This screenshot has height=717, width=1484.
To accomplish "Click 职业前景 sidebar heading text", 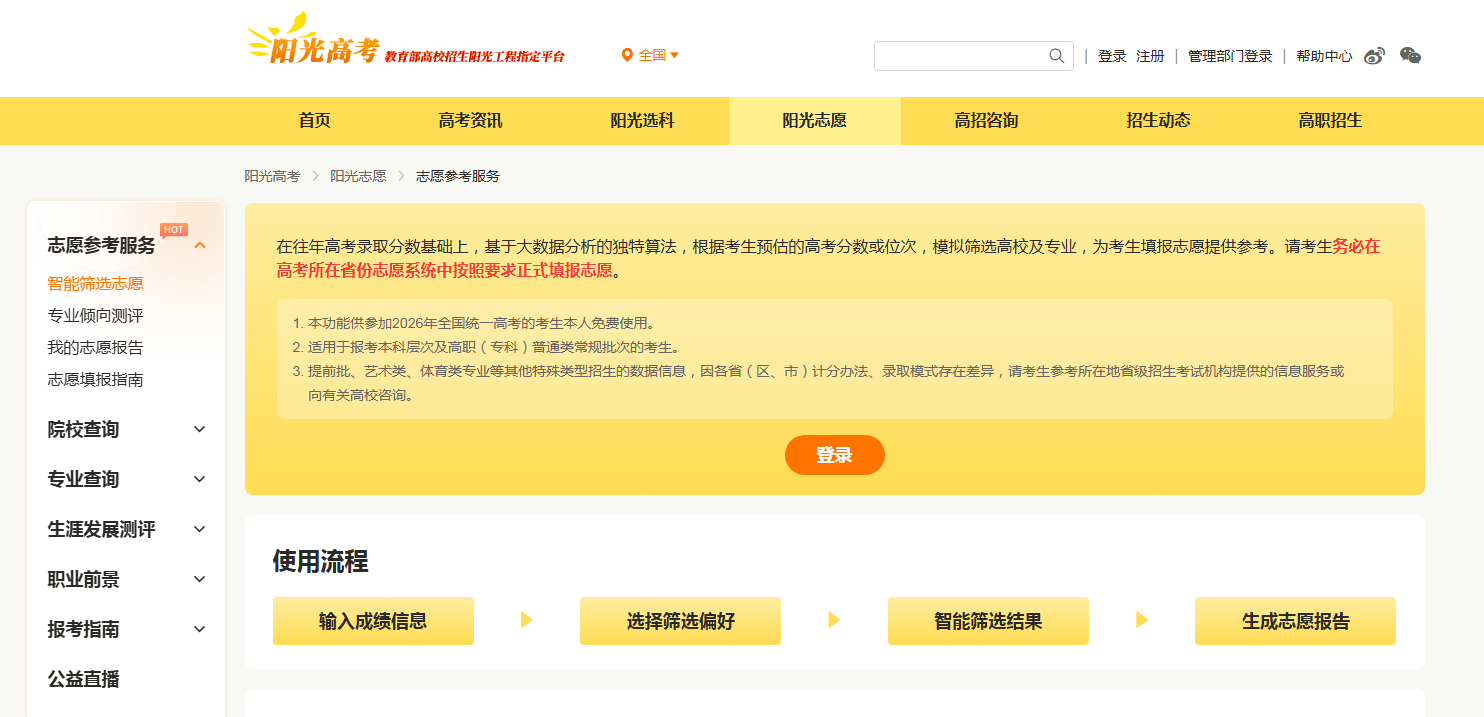I will coord(83,579).
